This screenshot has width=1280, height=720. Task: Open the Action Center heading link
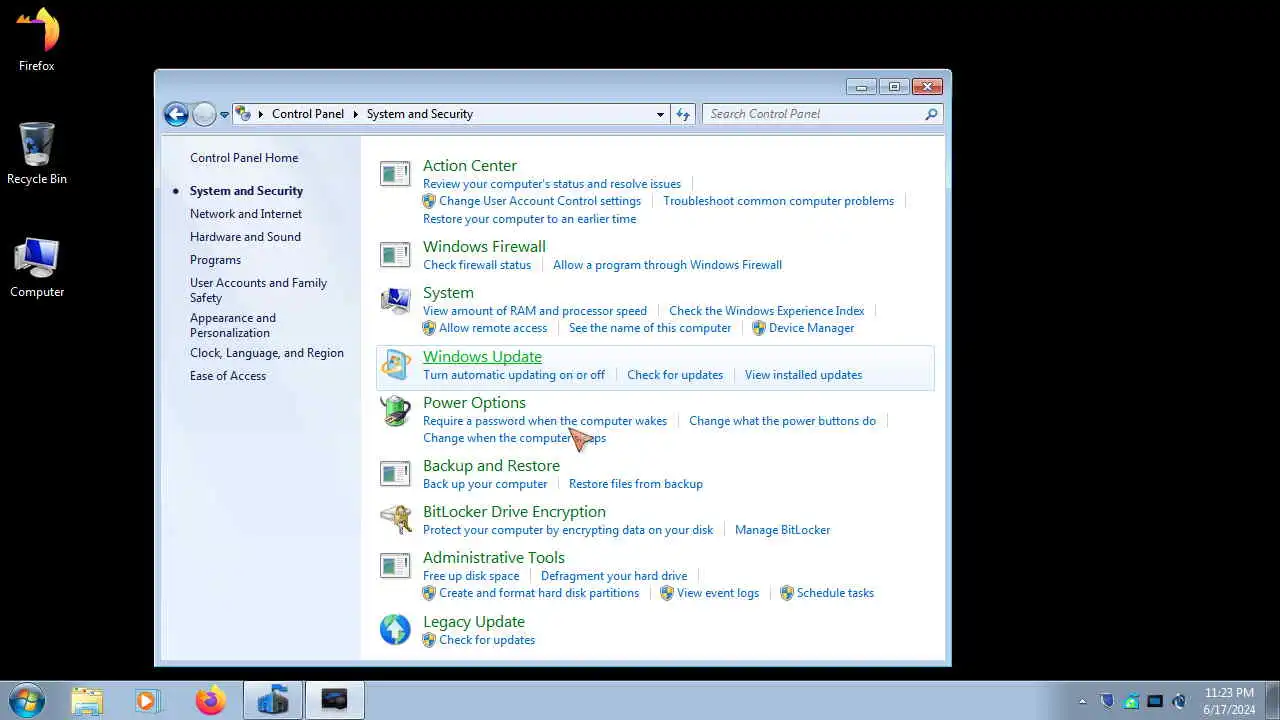(x=470, y=166)
